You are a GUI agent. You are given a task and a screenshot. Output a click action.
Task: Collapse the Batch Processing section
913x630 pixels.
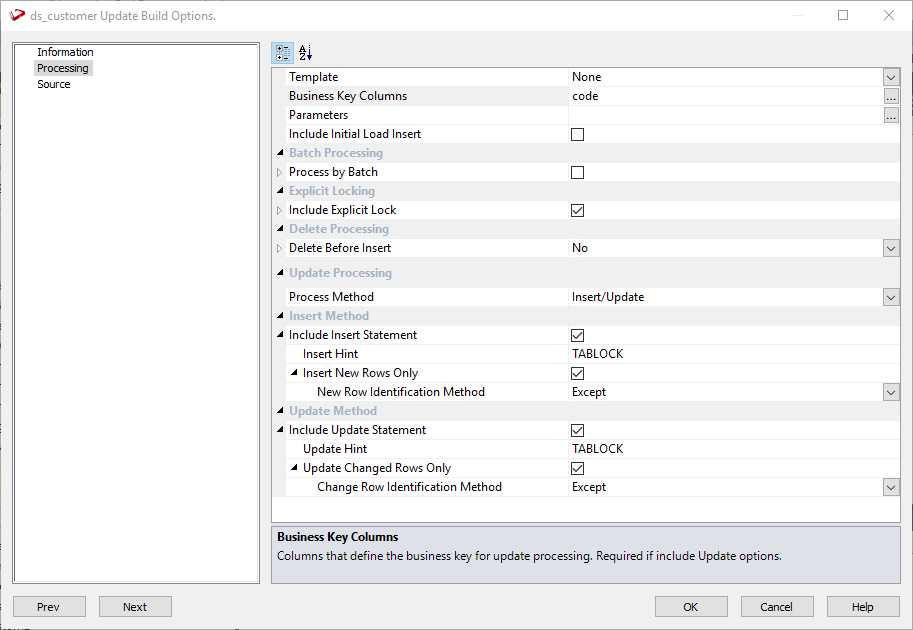coord(280,153)
